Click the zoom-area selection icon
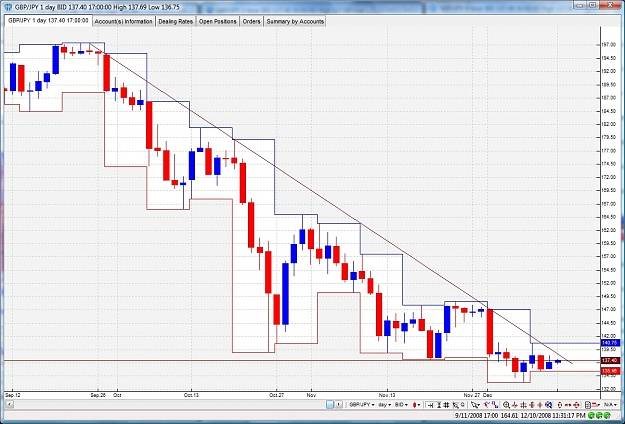 456,405
